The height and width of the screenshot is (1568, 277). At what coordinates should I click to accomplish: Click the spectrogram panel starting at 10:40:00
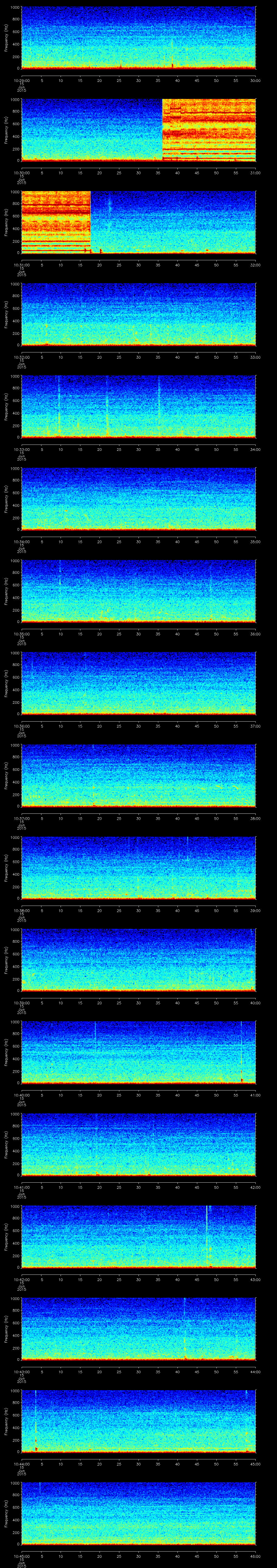(x=138, y=1052)
